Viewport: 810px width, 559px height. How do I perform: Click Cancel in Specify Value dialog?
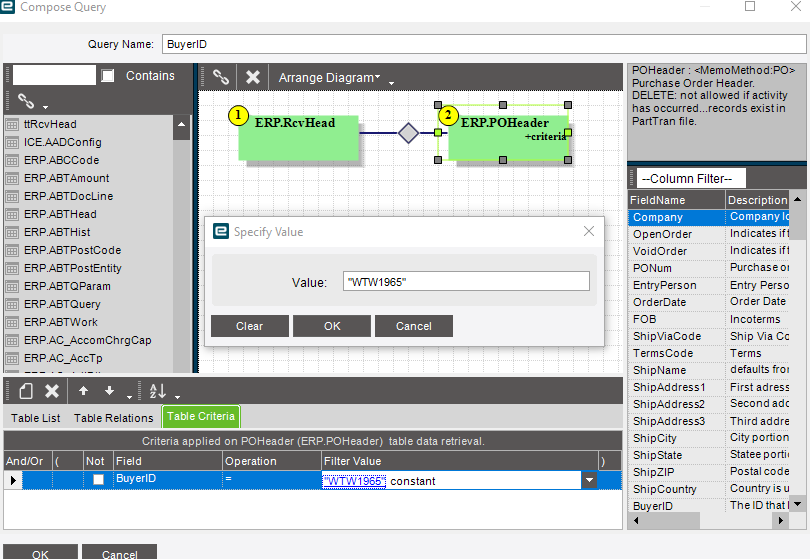click(x=414, y=326)
